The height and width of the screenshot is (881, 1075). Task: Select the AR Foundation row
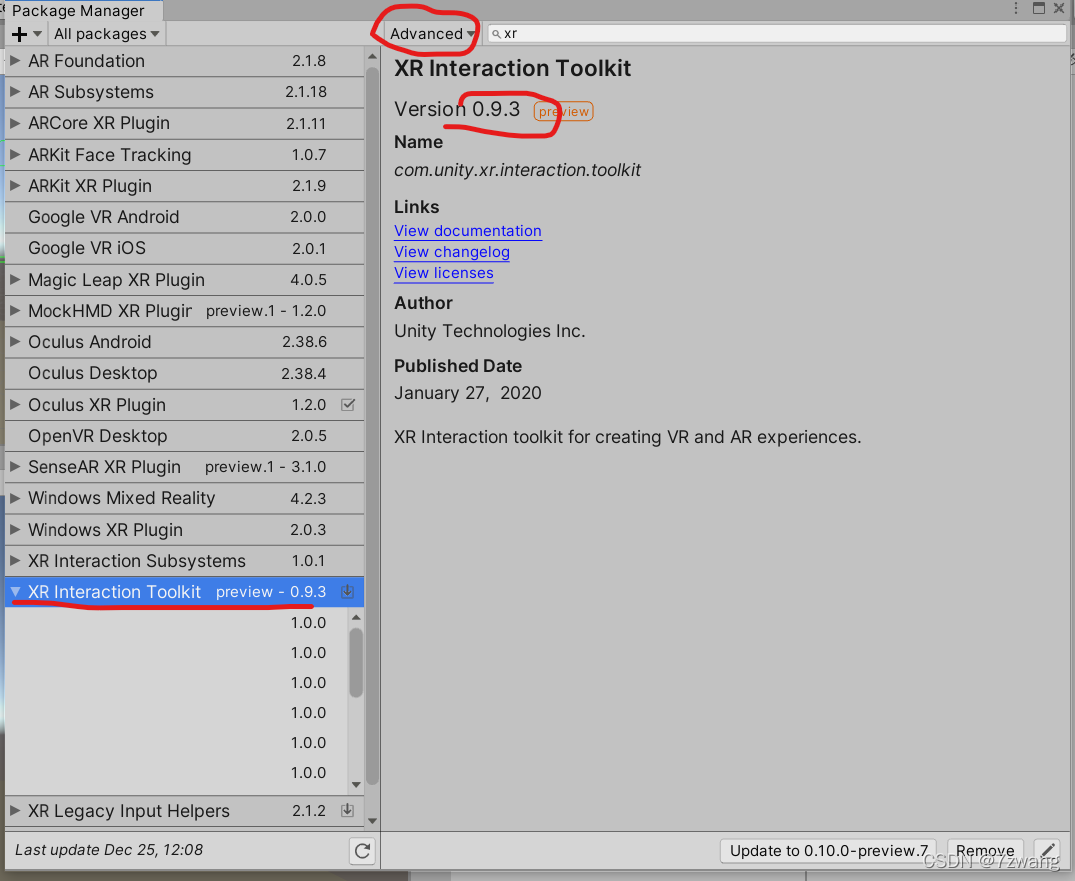(184, 60)
